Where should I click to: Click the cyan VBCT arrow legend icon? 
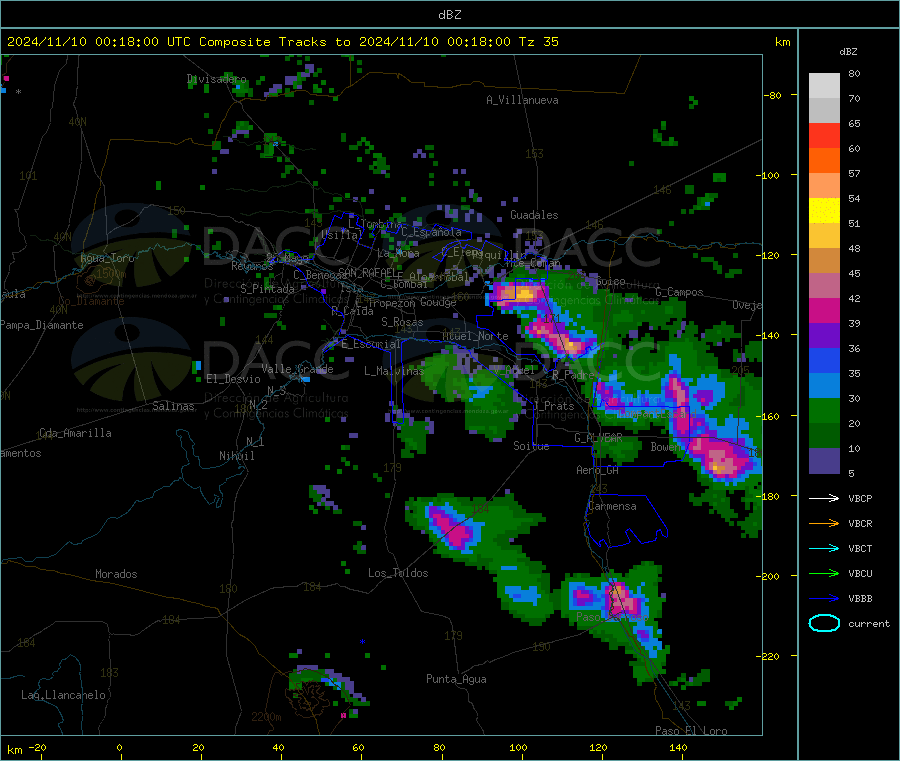tap(824, 548)
